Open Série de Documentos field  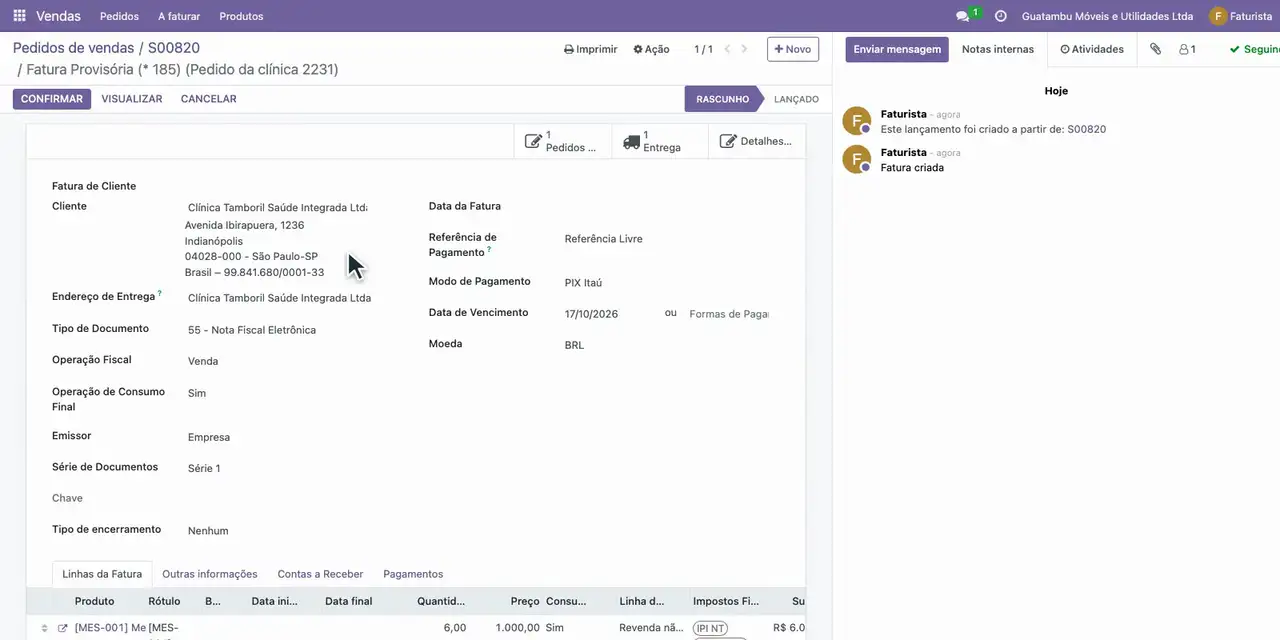[279, 468]
